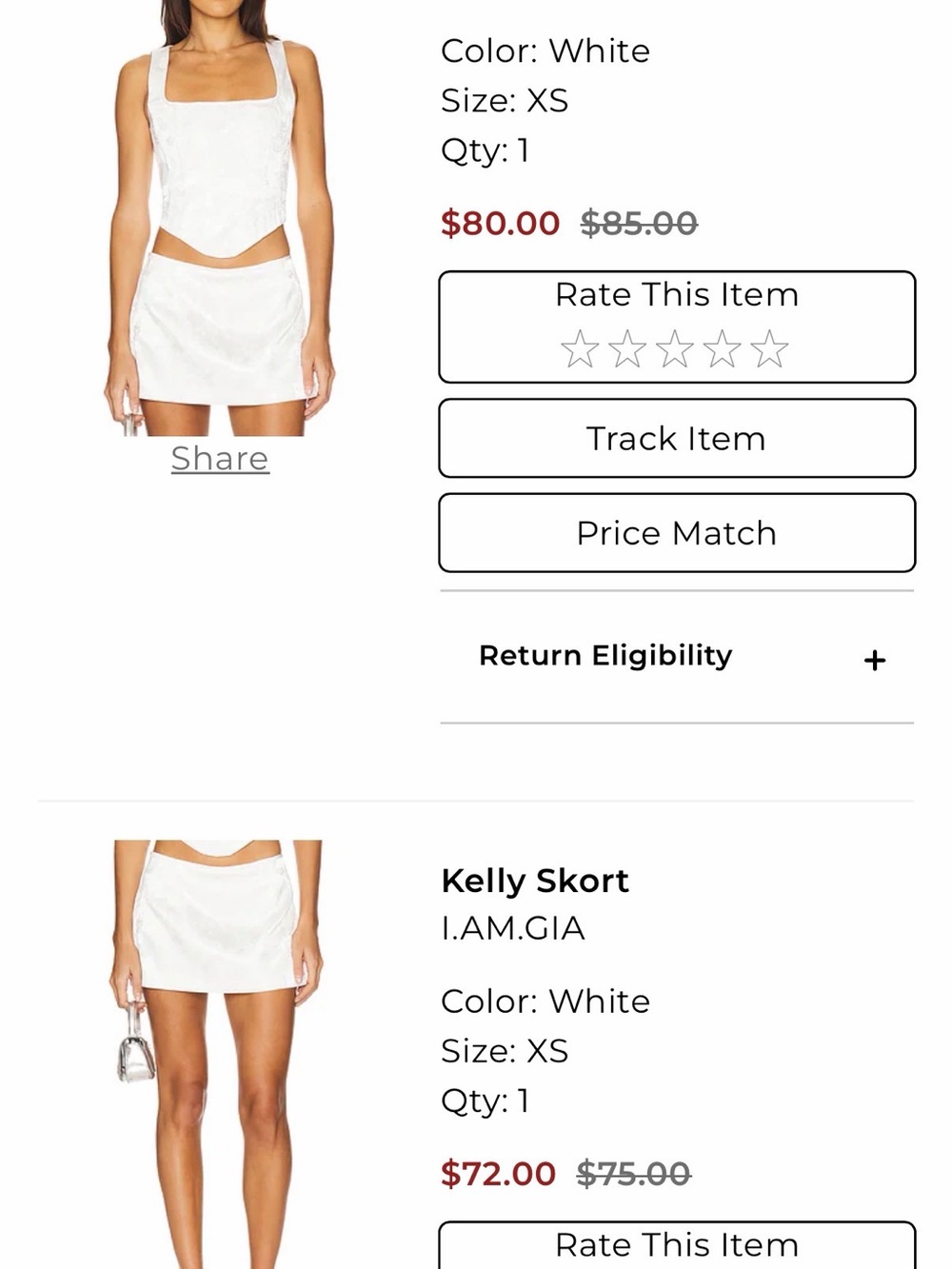The height and width of the screenshot is (1269, 952).
Task: Open the Kelly Skort product title
Action: coord(535,882)
